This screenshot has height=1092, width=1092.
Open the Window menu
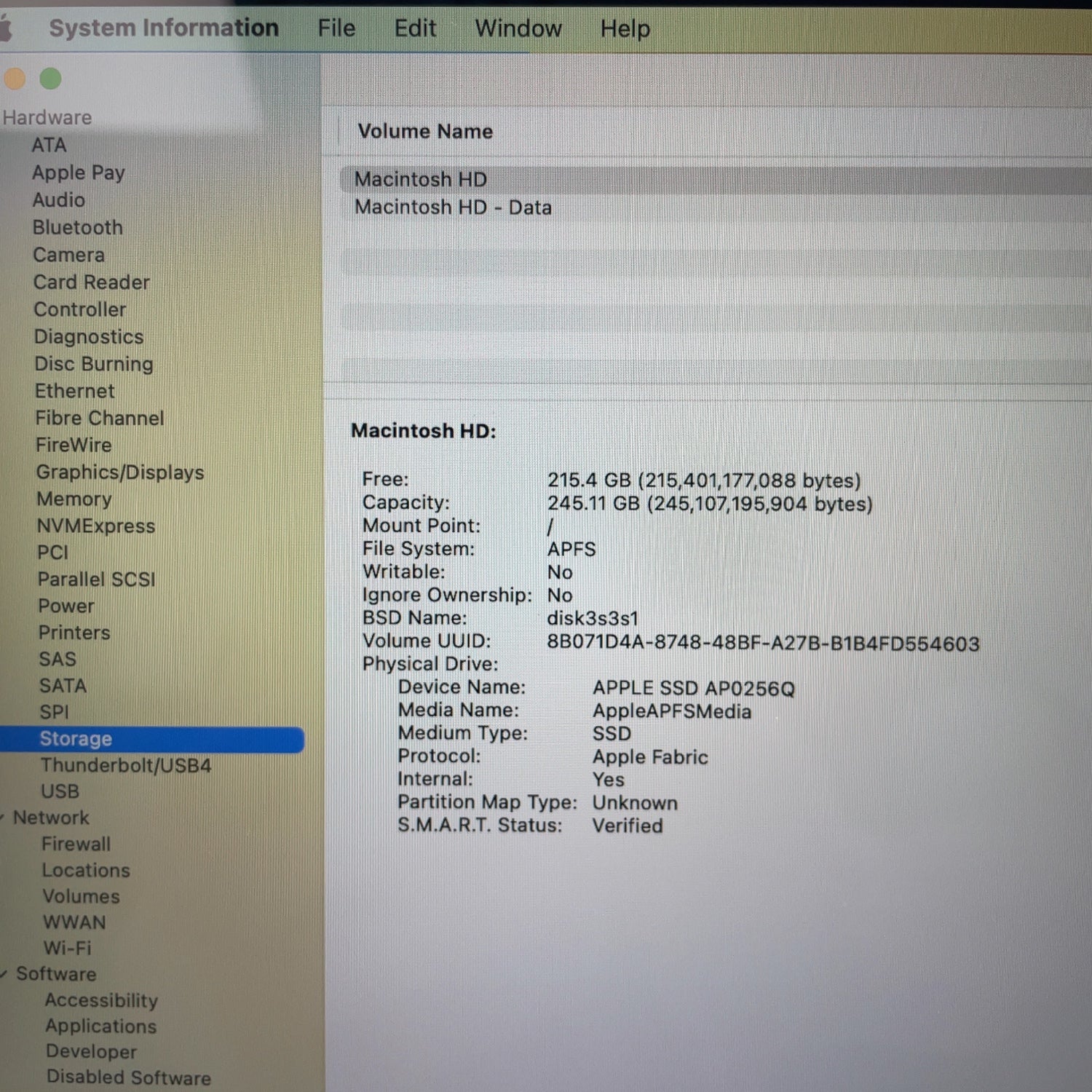518,28
